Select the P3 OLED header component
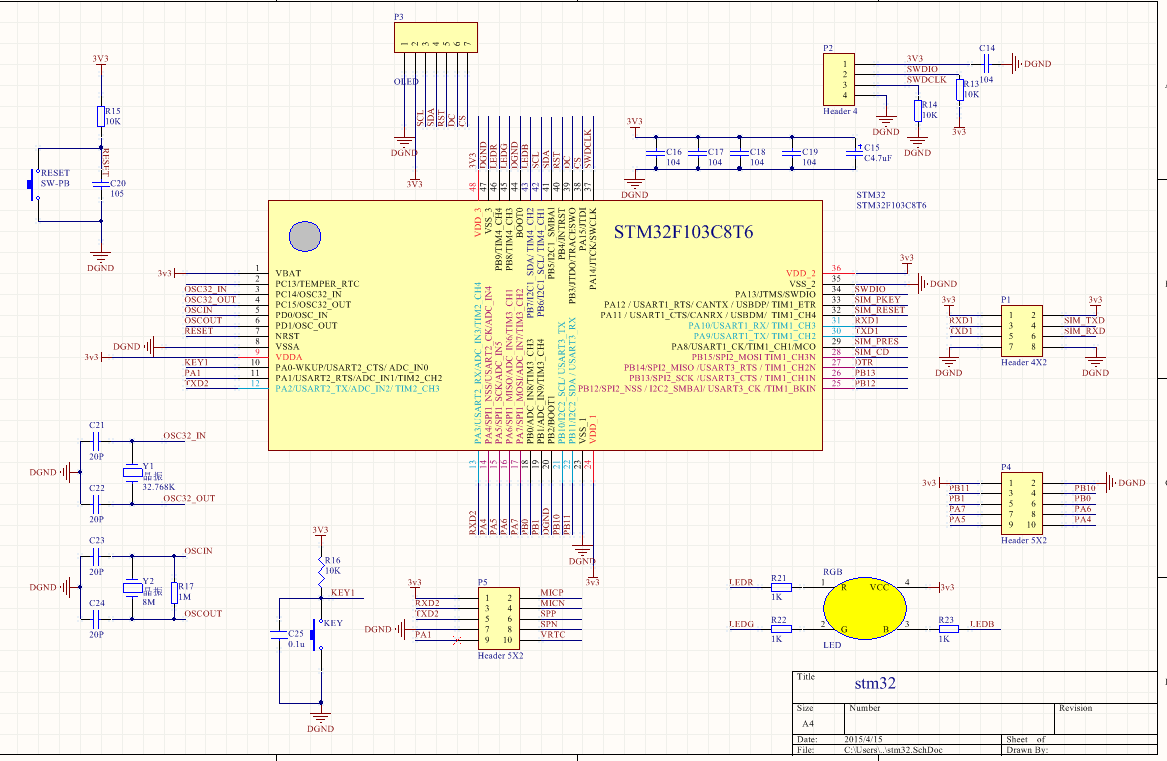Screen dimensions: 1167x761 pos(433,40)
